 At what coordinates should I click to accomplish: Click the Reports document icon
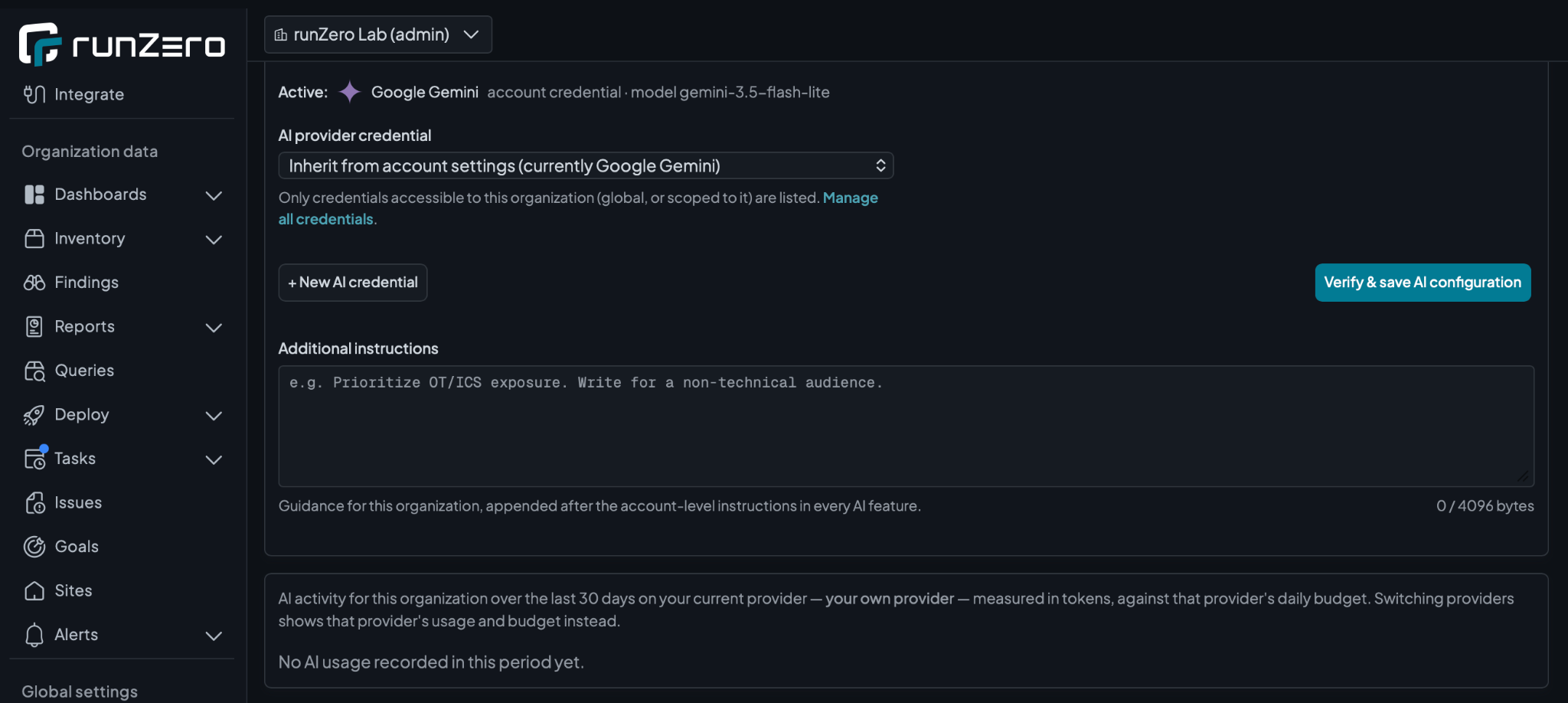[x=34, y=327]
